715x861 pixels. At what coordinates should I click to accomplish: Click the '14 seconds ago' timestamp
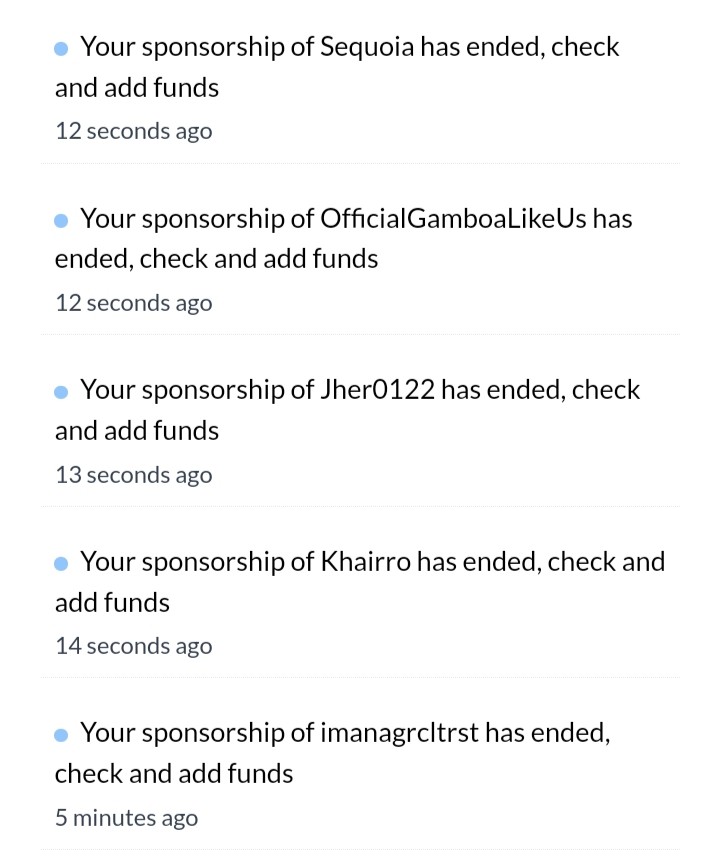pyautogui.click(x=134, y=646)
